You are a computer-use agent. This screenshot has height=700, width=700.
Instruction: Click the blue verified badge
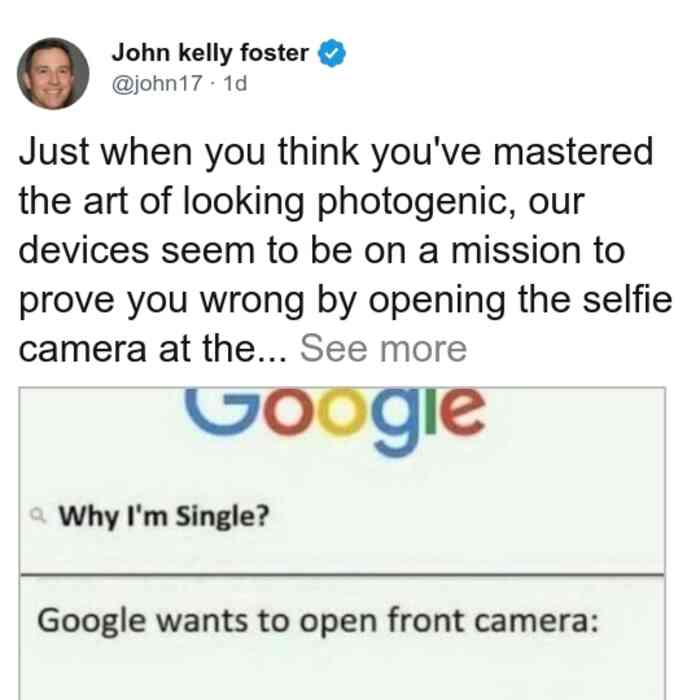click(331, 53)
